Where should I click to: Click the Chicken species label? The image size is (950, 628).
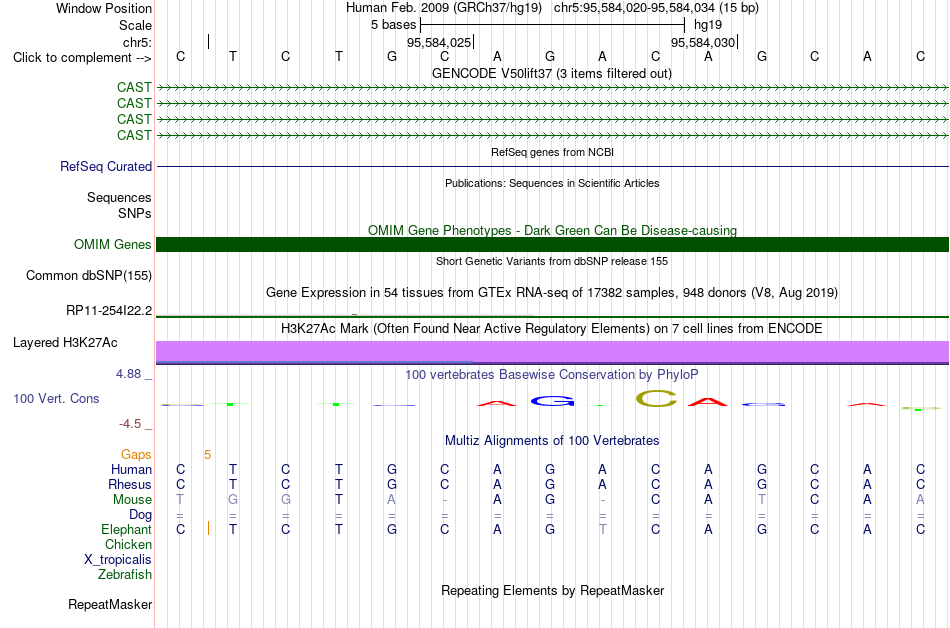(x=128, y=544)
